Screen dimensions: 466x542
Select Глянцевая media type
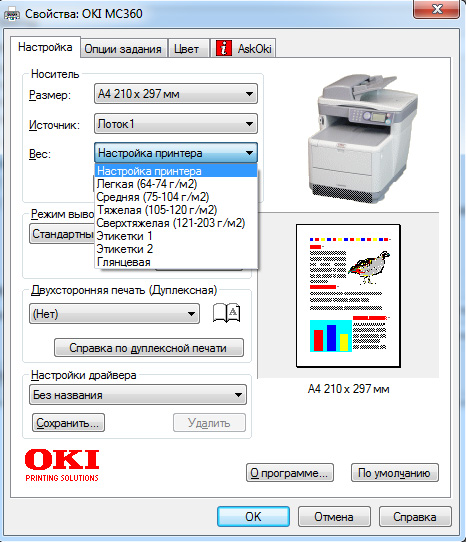pos(176,262)
